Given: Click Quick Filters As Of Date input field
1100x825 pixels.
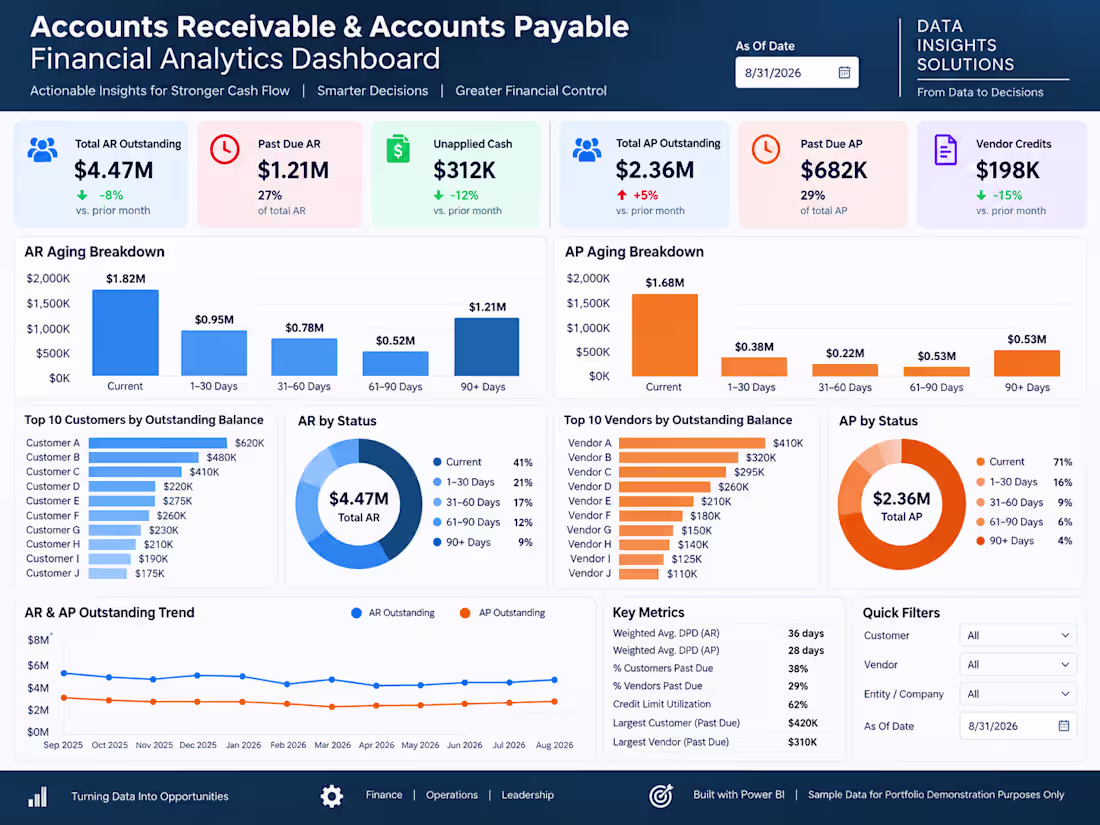Looking at the screenshot, I should click(1018, 726).
